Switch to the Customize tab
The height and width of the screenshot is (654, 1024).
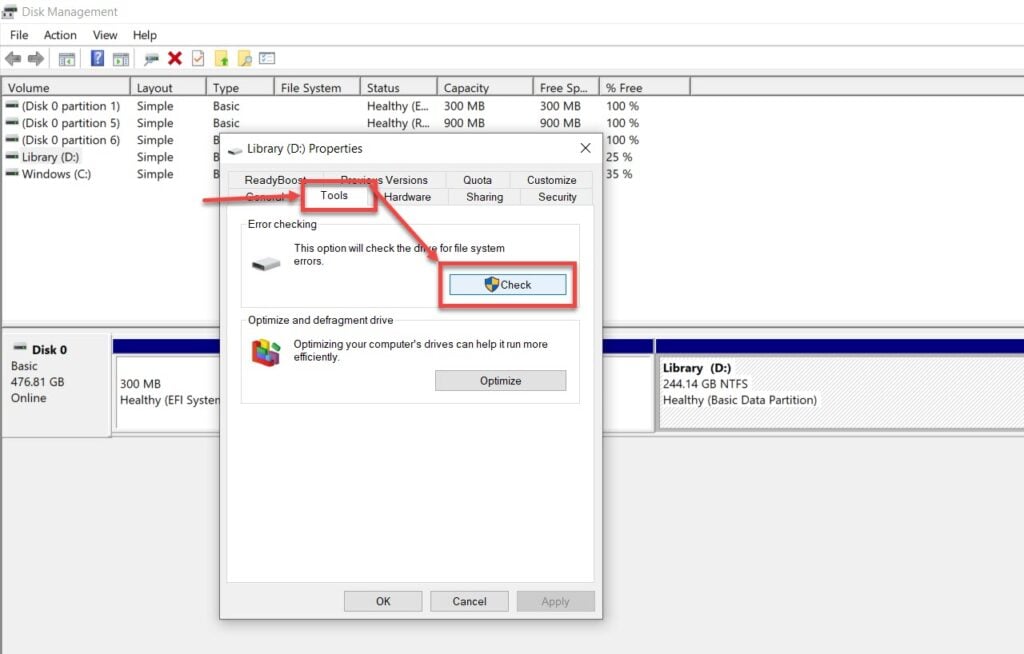(551, 180)
